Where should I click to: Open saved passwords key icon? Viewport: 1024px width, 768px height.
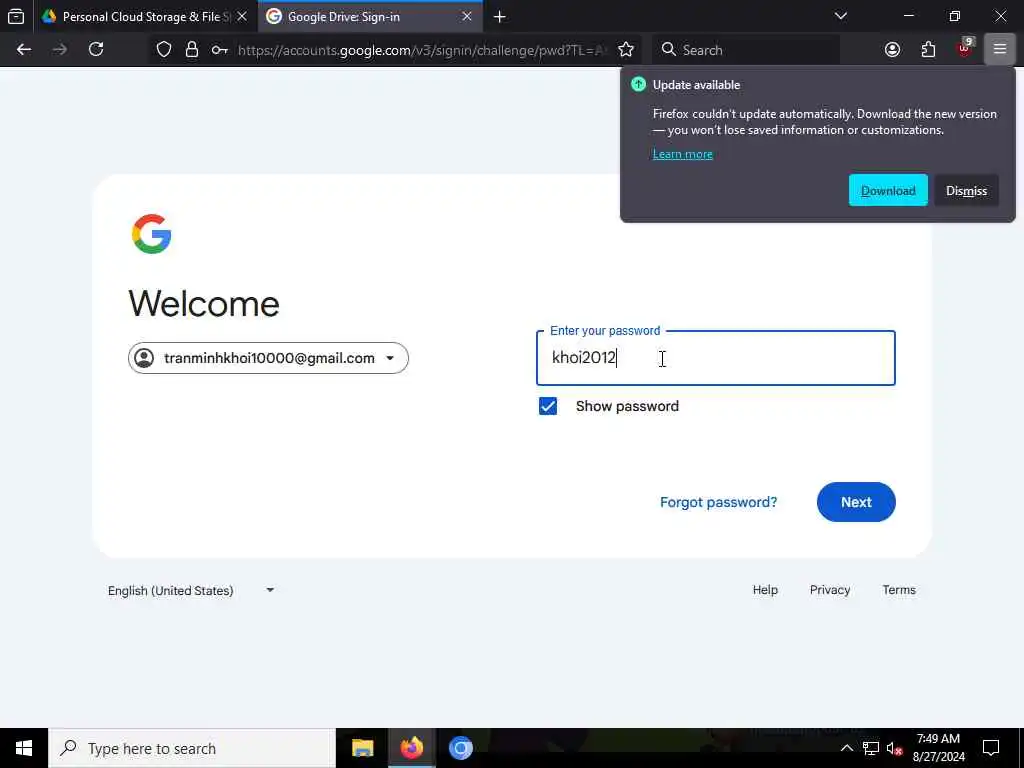click(219, 50)
